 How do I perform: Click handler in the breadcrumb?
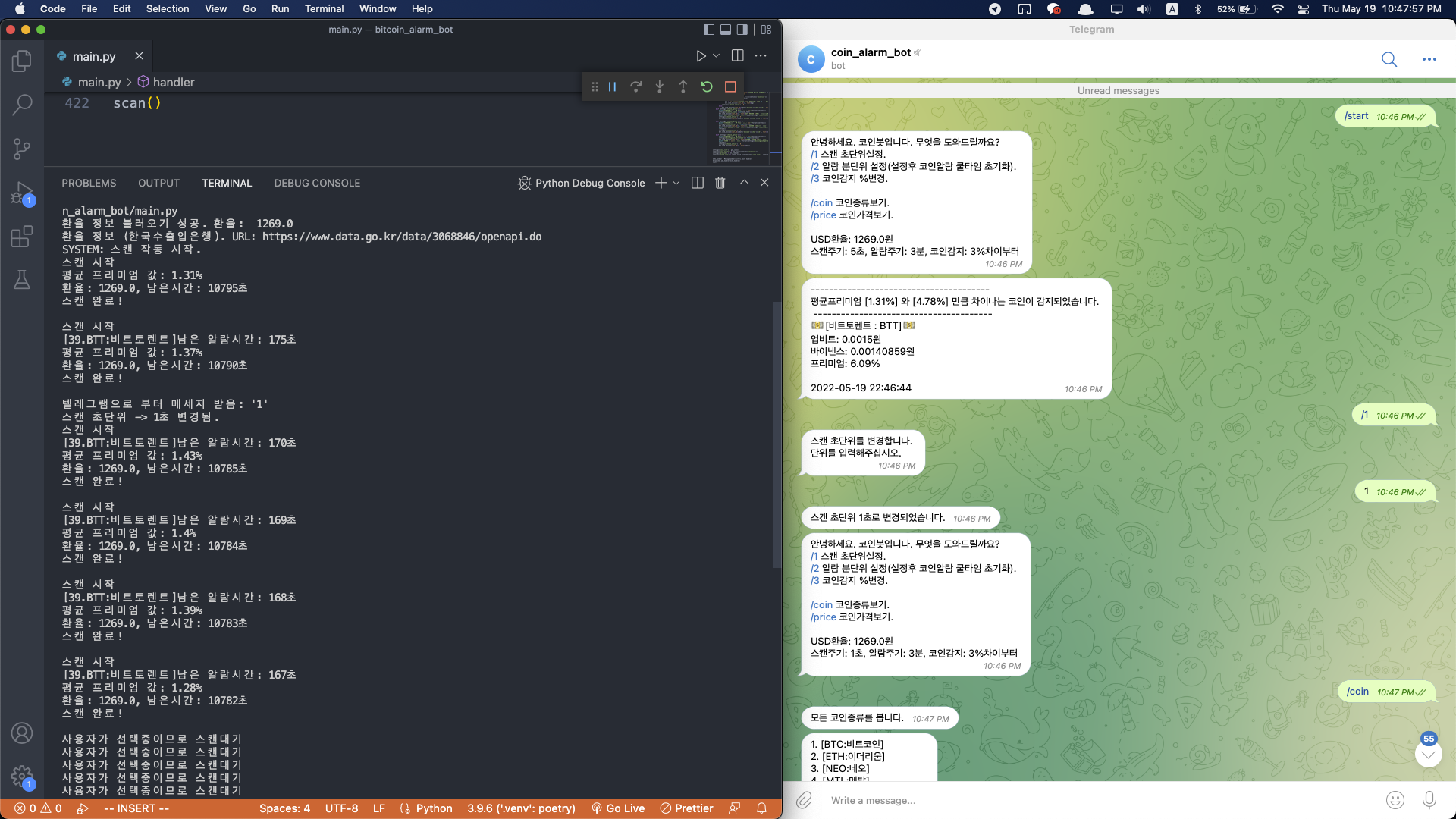174,82
